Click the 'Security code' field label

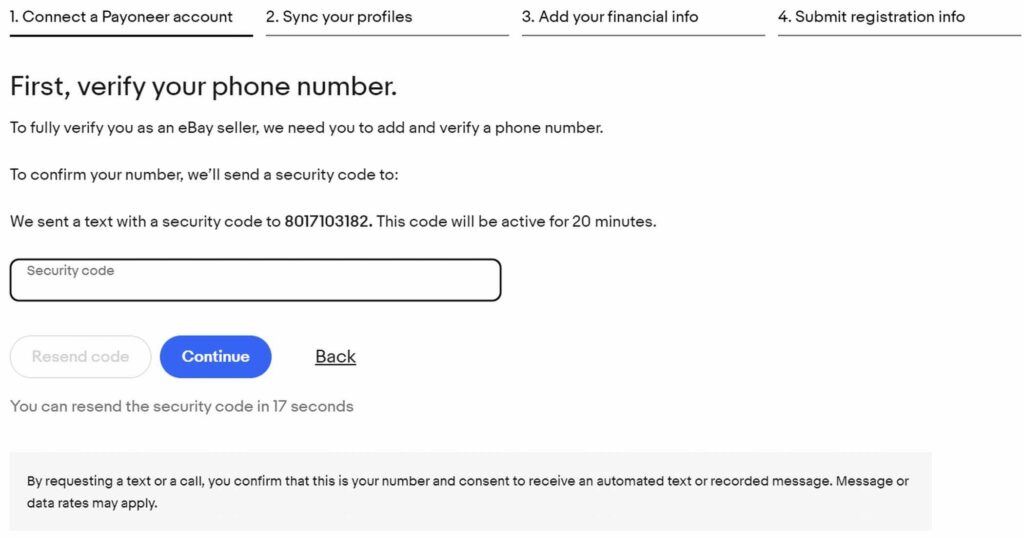pyautogui.click(x=70, y=271)
